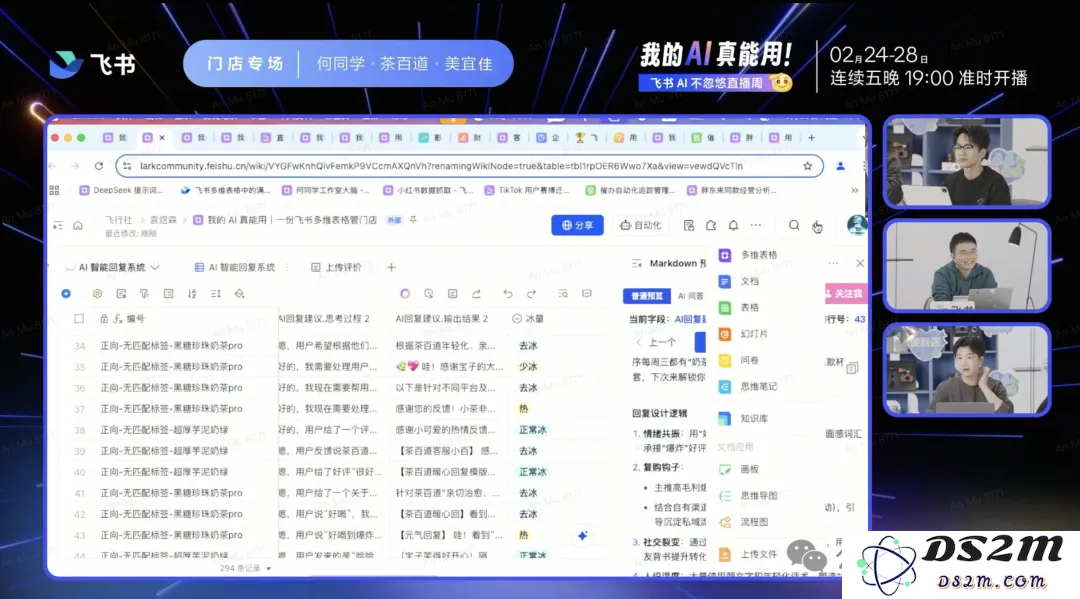
Task: Expand the AI 智能回复系统 table dropdown
Action: click(155, 267)
